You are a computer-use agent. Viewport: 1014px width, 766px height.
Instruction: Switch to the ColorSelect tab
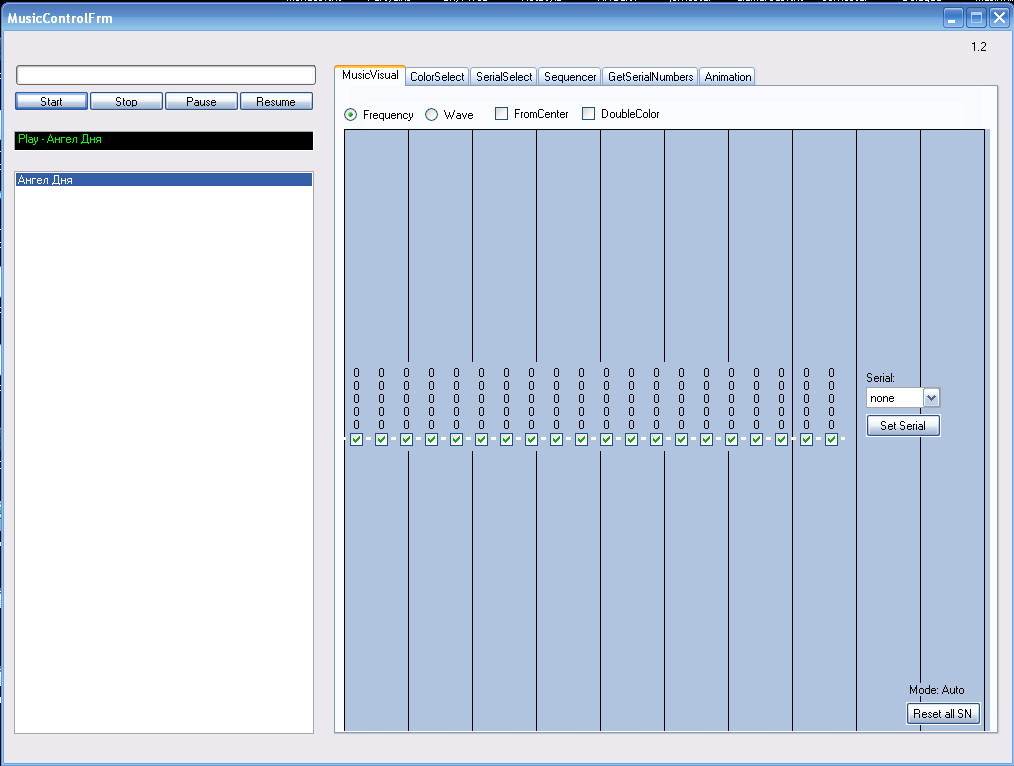point(437,77)
